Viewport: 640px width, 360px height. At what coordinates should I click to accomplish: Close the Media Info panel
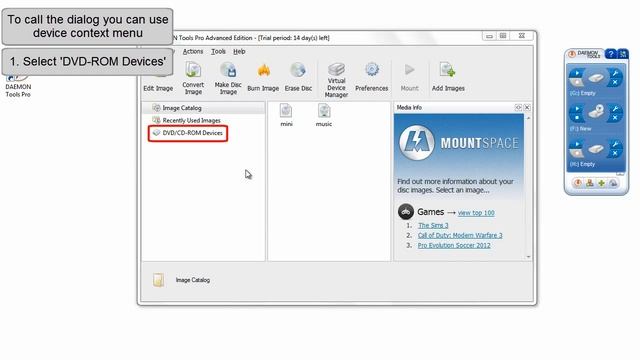(x=527, y=107)
